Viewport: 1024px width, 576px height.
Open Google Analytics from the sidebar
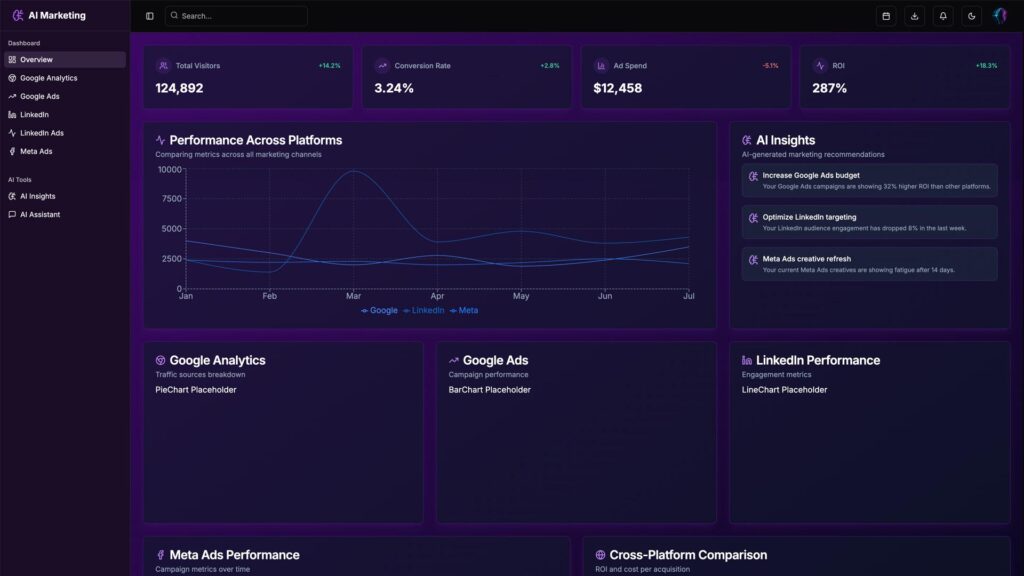click(64, 78)
